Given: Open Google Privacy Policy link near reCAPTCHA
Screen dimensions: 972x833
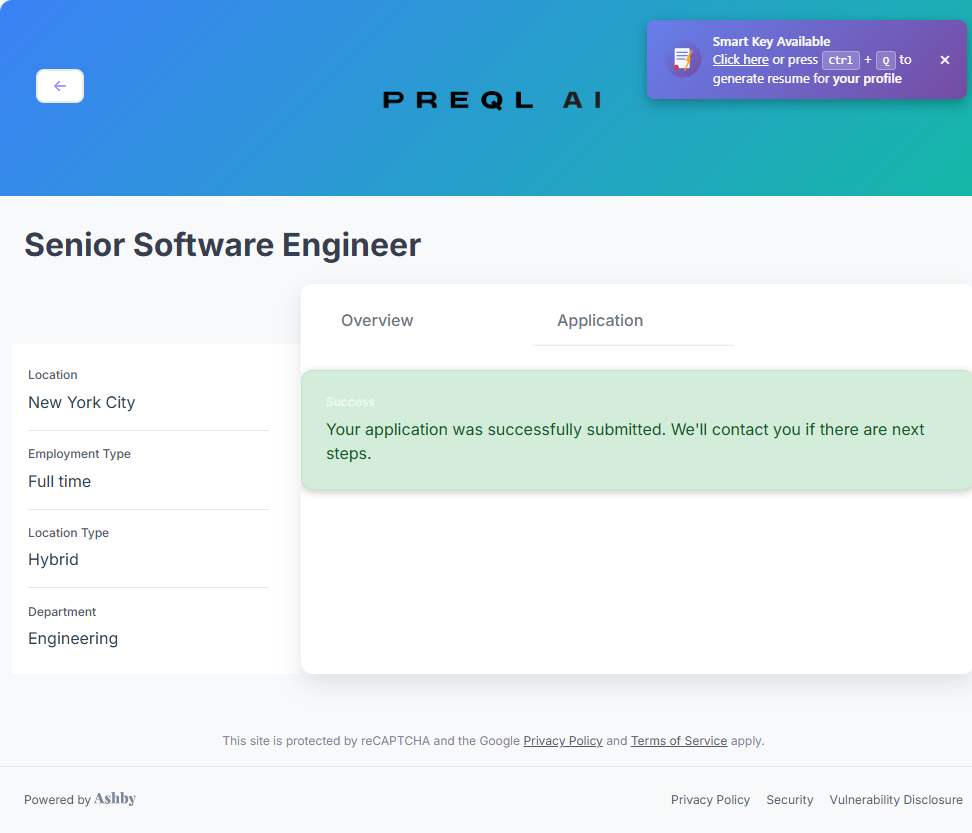Looking at the screenshot, I should click(563, 741).
